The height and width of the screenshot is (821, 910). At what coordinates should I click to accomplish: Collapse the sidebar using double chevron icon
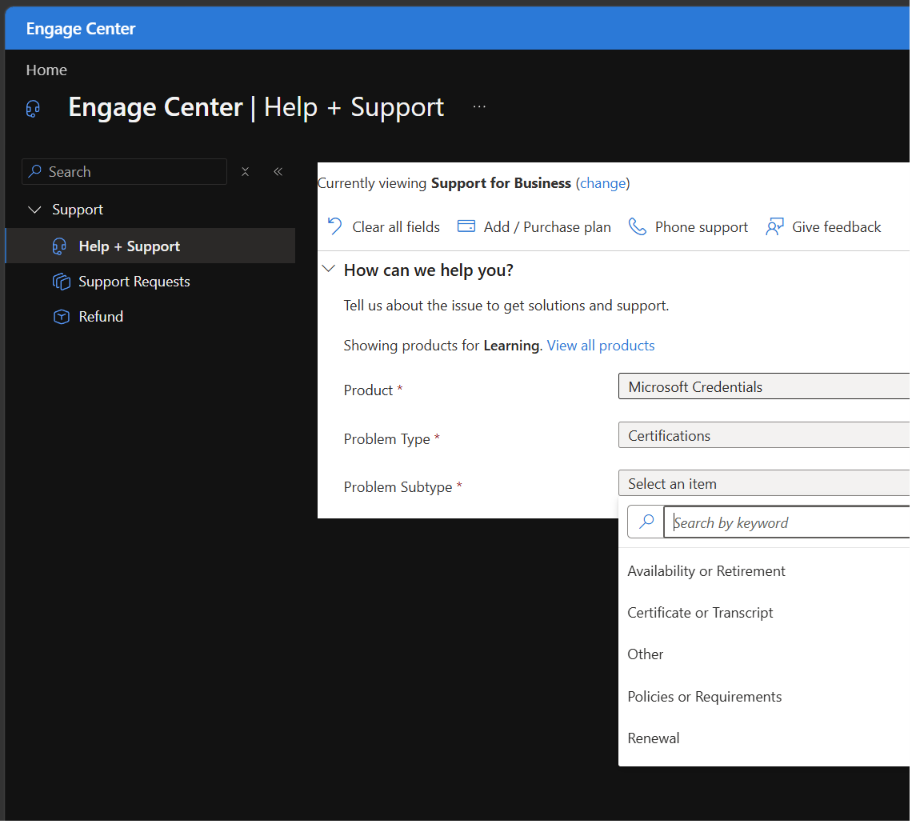tap(278, 172)
